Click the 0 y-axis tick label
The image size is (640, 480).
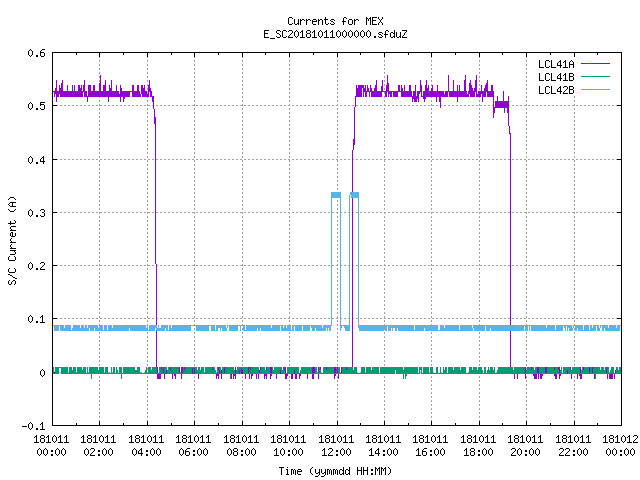[x=42, y=373]
